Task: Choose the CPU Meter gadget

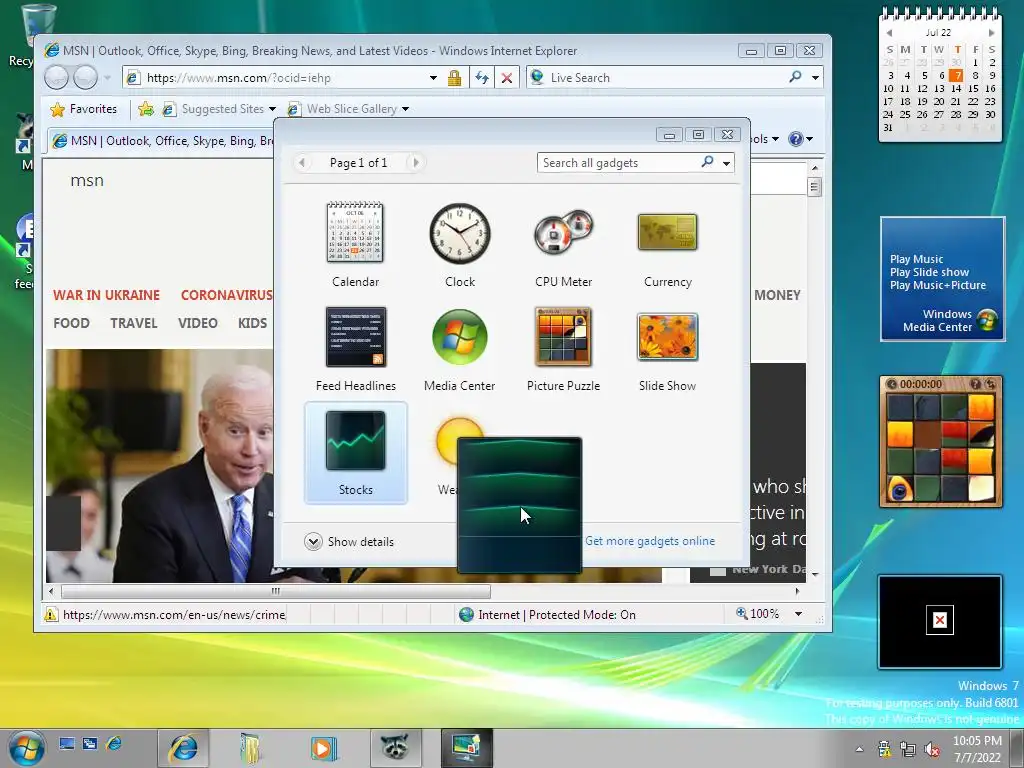Action: click(564, 246)
